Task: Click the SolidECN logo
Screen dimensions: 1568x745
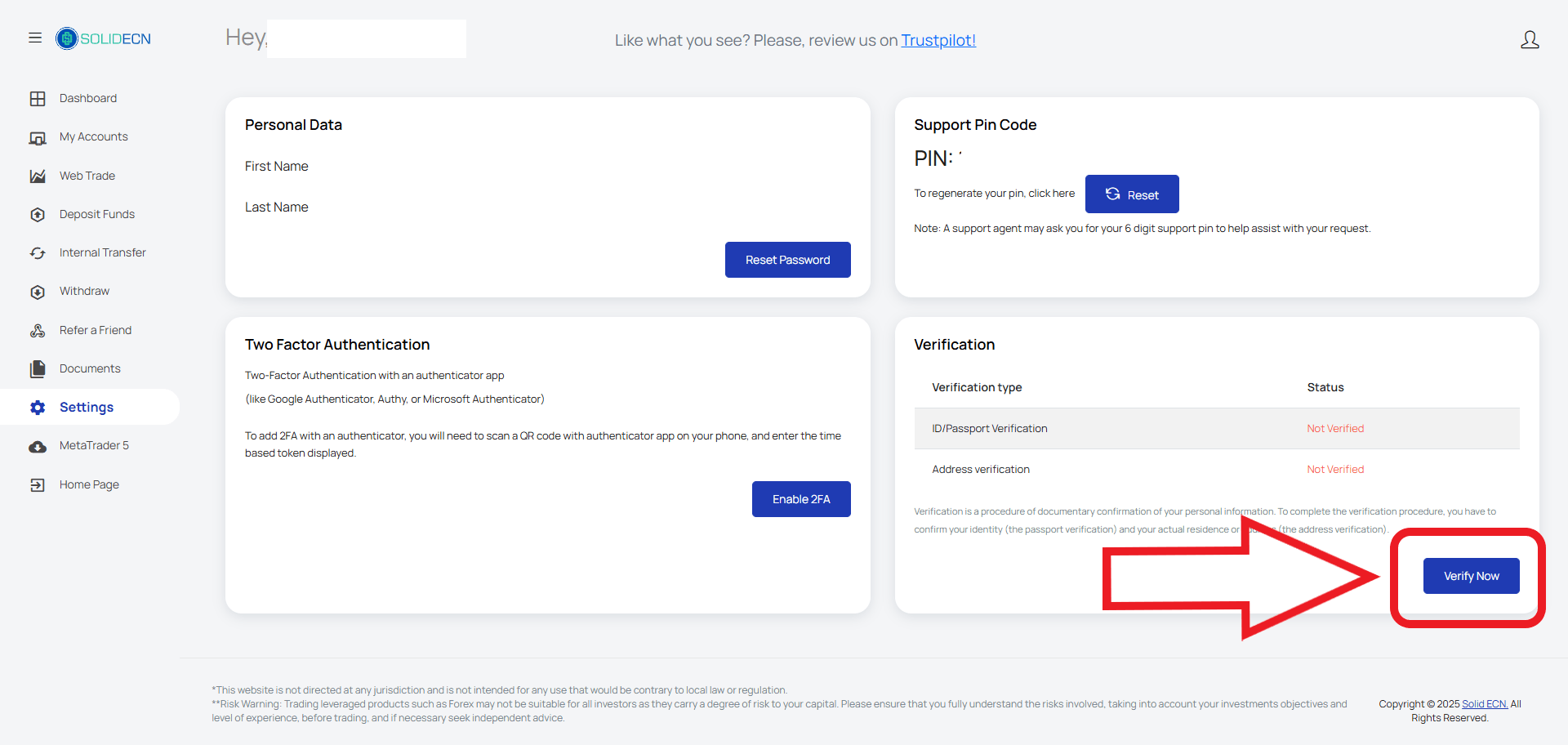Action: click(x=104, y=38)
